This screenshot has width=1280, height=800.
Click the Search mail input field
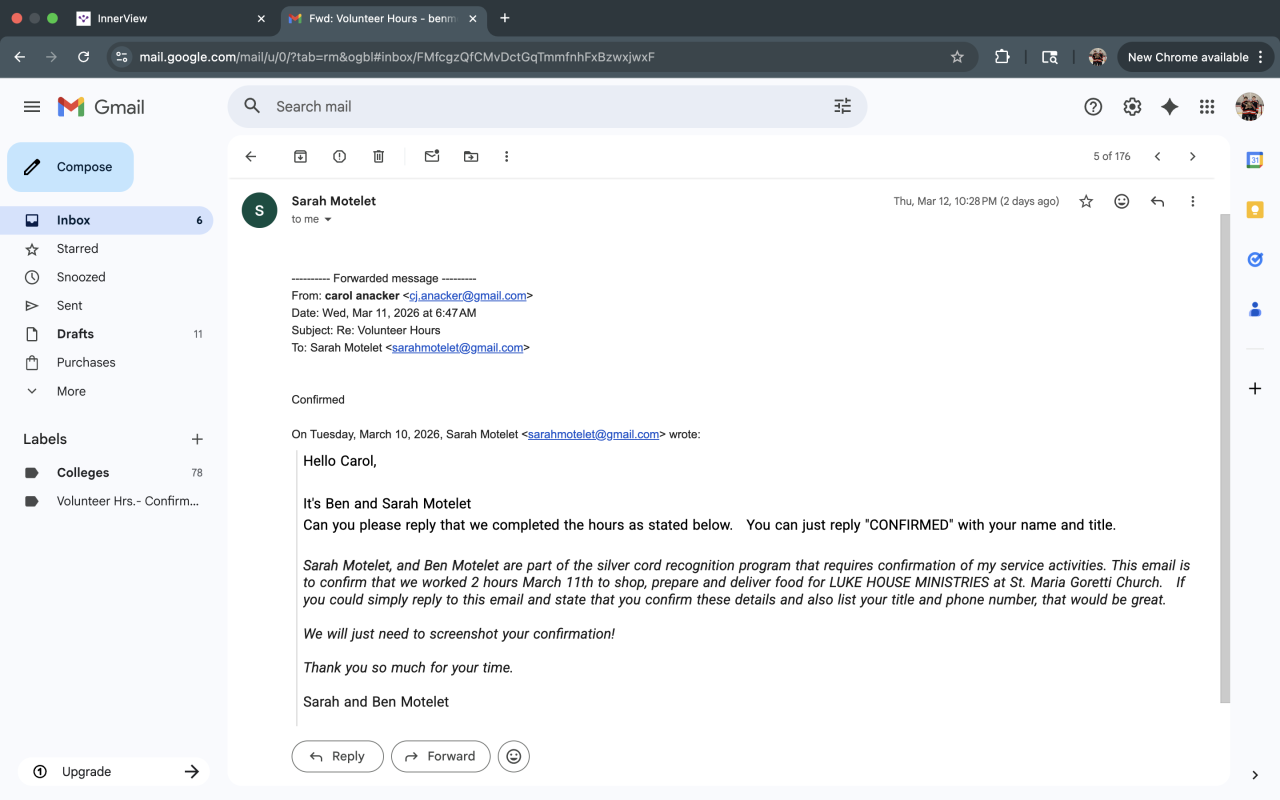click(x=540, y=107)
